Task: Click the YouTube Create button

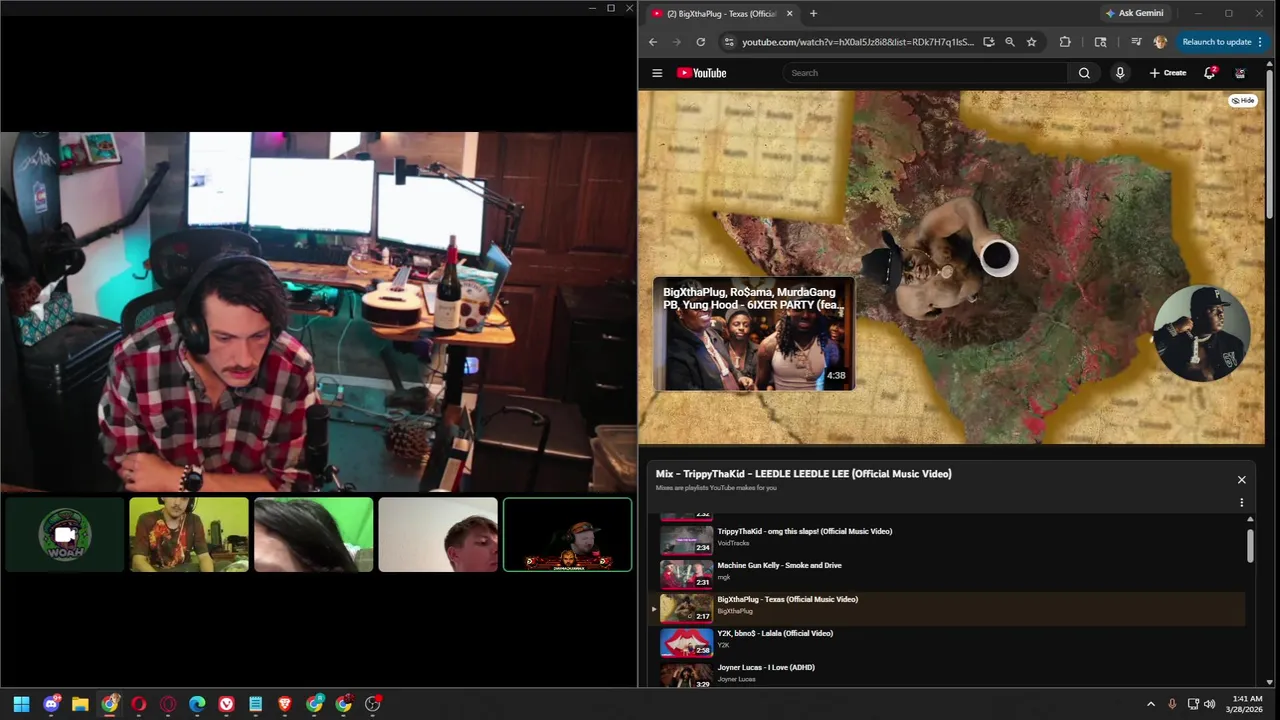Action: click(1168, 73)
